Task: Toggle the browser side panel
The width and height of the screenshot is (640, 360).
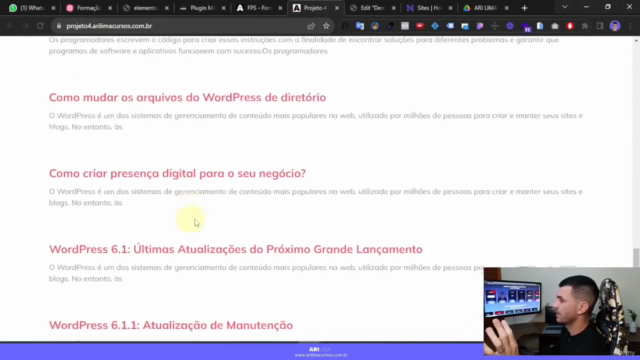Action: [x=600, y=26]
